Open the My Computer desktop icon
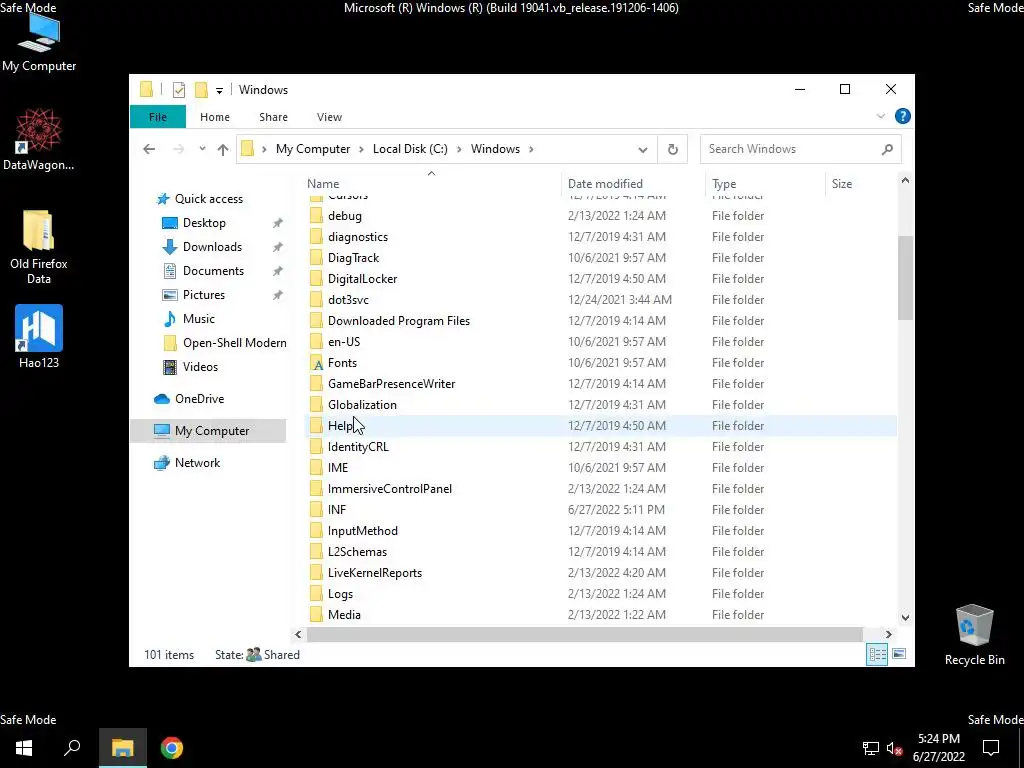 coord(39,42)
